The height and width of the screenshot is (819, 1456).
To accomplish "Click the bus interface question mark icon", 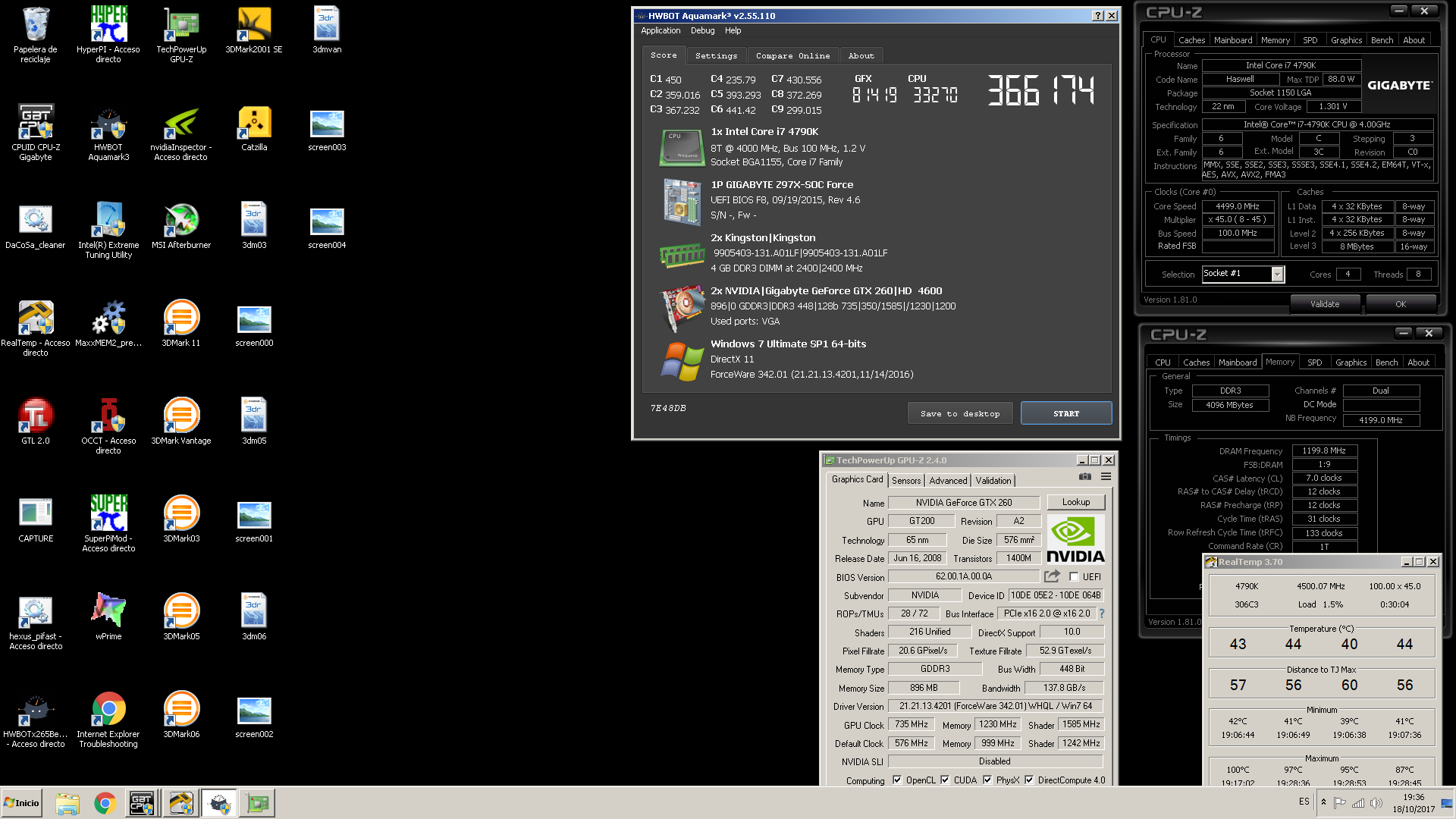I will point(1102,613).
